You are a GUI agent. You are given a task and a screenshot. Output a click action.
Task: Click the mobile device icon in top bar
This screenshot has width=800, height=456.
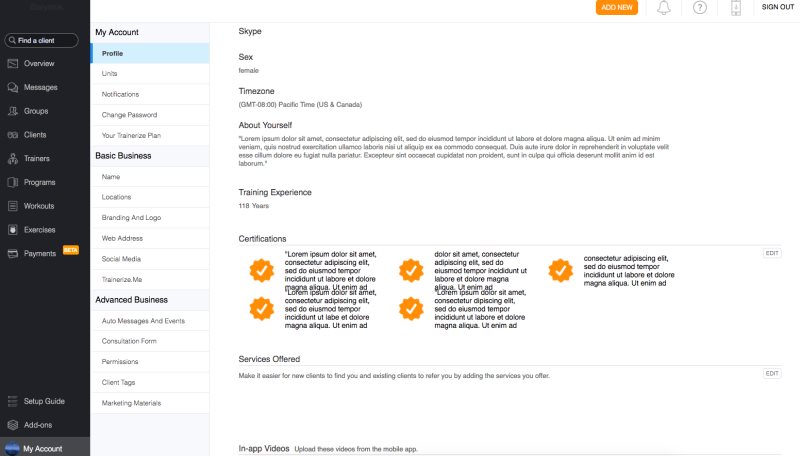click(x=736, y=8)
